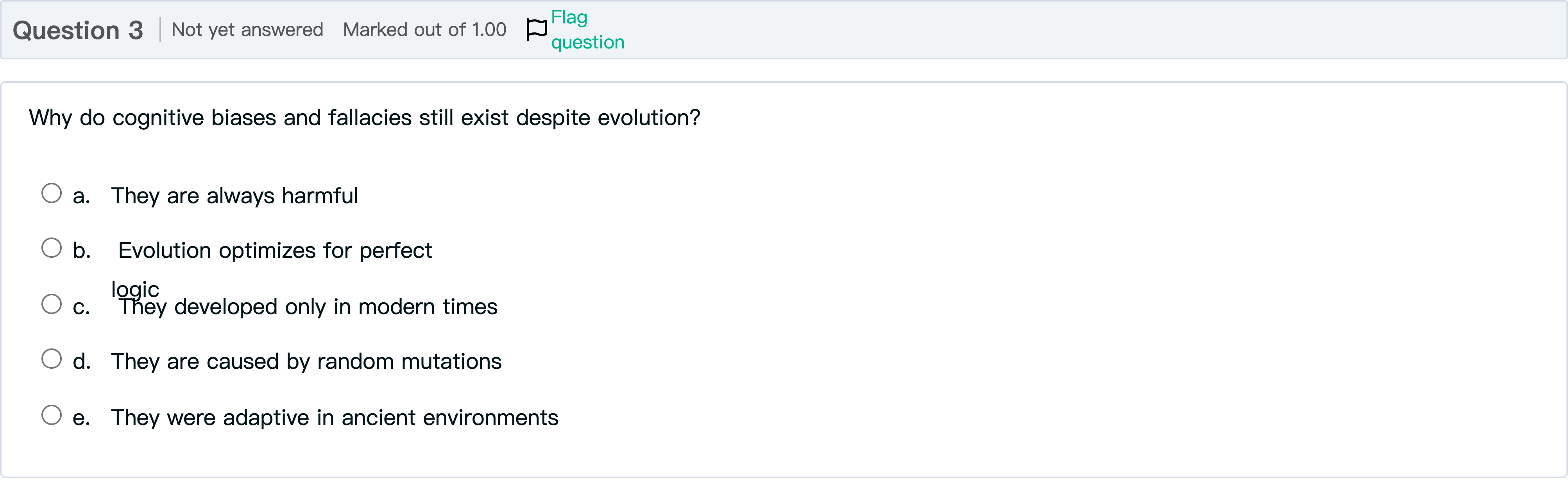Click the "e." option letter

pyautogui.click(x=81, y=418)
